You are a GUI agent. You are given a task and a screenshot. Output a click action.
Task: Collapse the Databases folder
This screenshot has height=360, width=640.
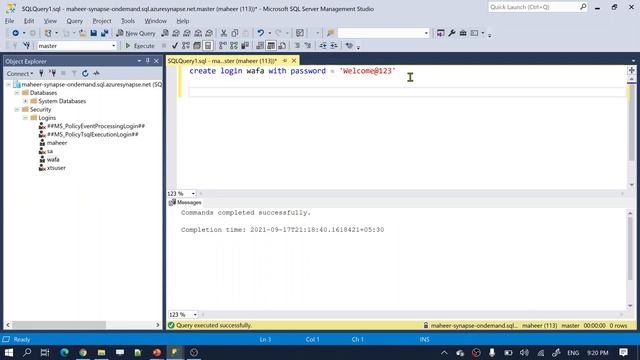point(17,93)
